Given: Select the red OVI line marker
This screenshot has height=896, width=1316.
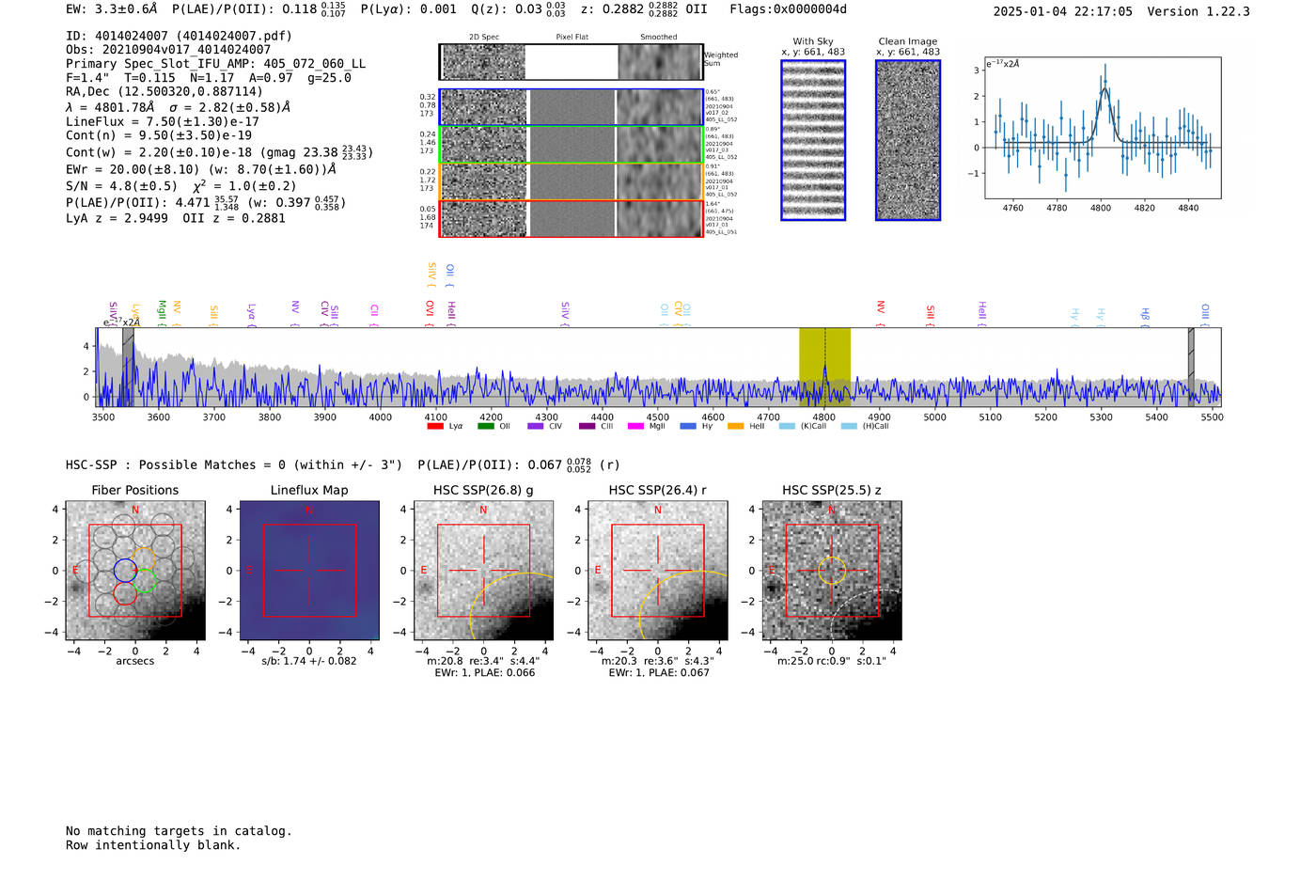Looking at the screenshot, I should (430, 313).
